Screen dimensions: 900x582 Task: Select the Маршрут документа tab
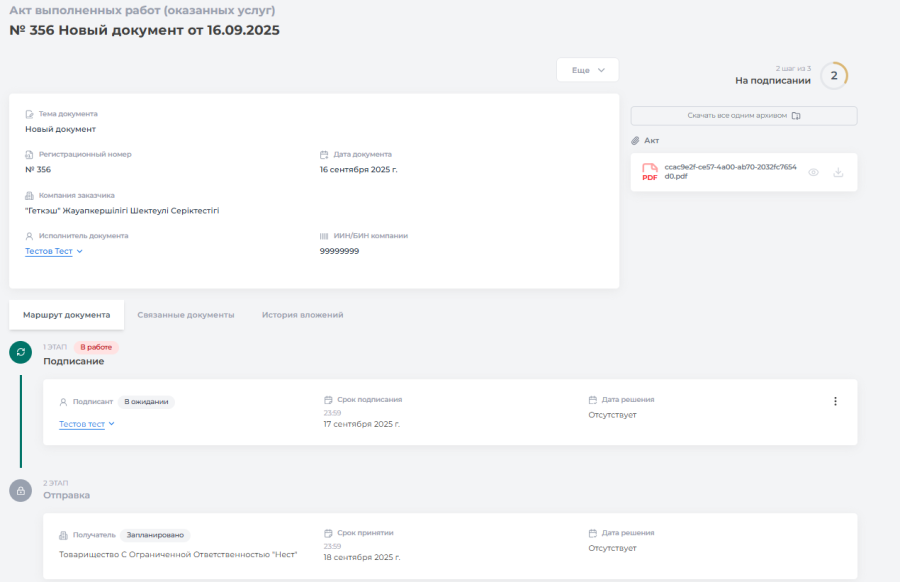pyautogui.click(x=67, y=315)
